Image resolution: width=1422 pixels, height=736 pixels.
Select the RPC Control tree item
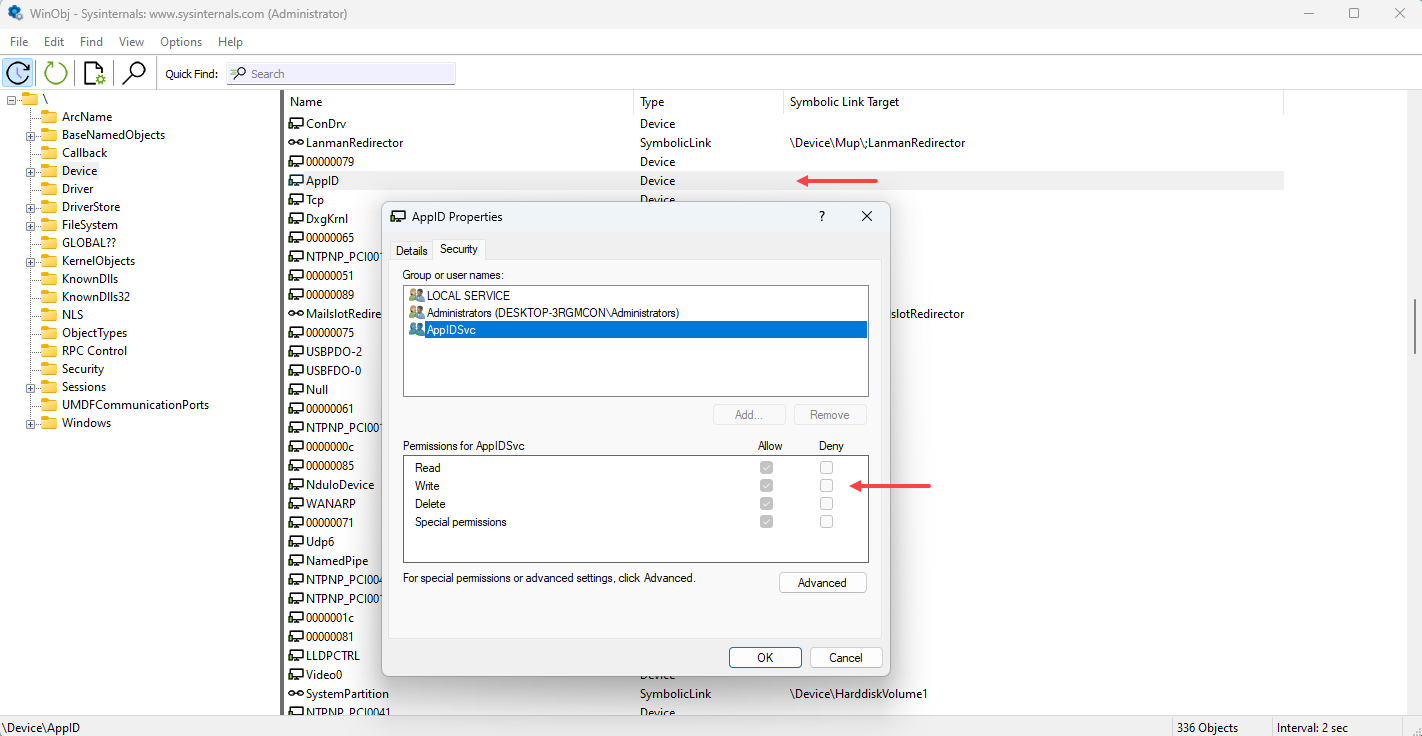94,351
